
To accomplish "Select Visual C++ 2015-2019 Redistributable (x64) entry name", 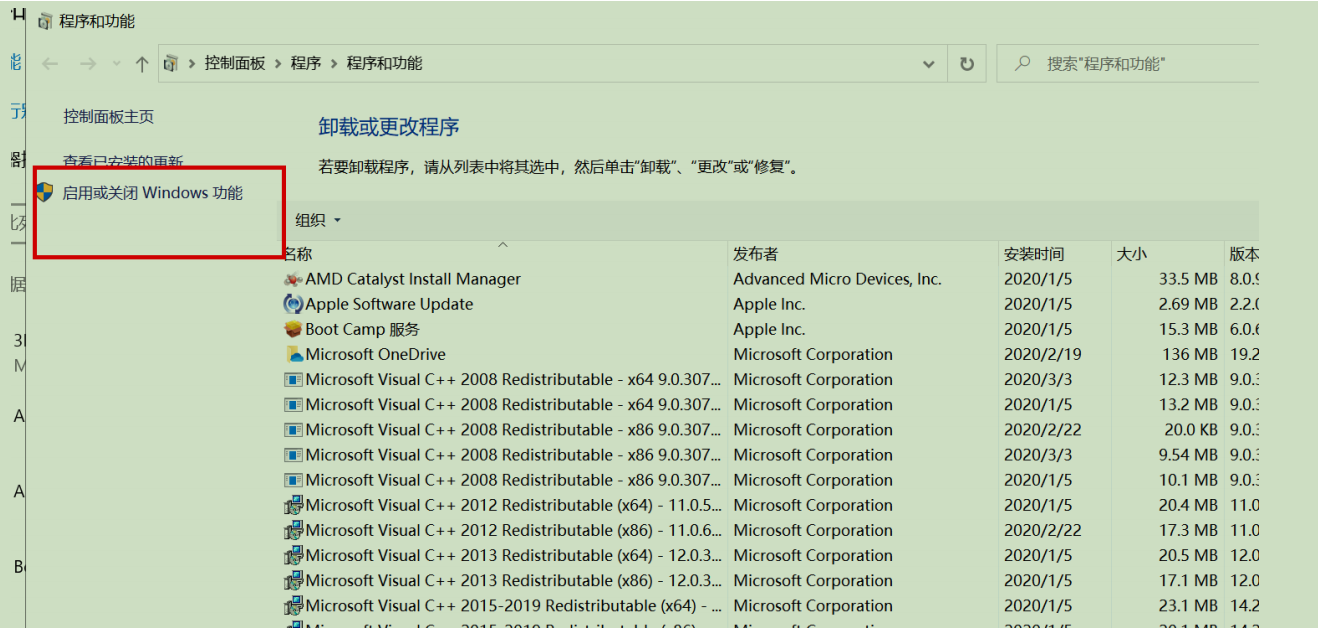I will (514, 605).
